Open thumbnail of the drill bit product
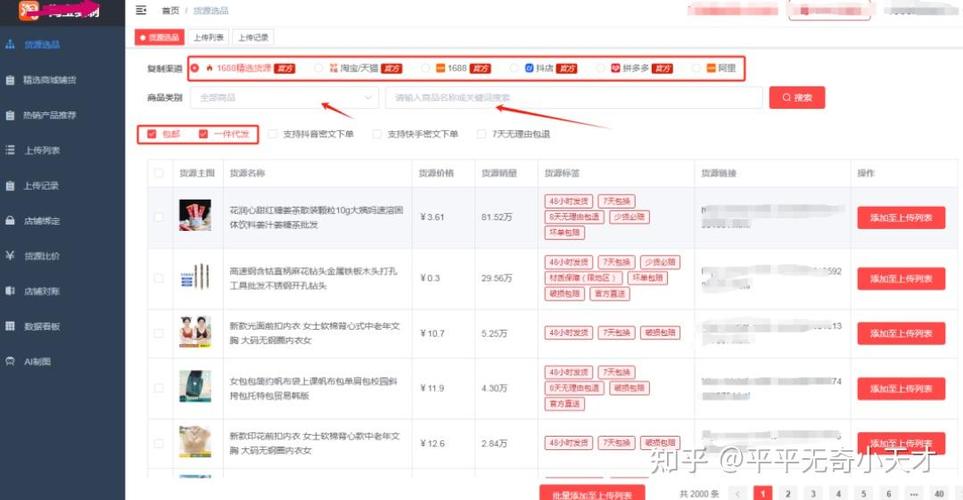The width and height of the screenshot is (963, 500). [195, 277]
